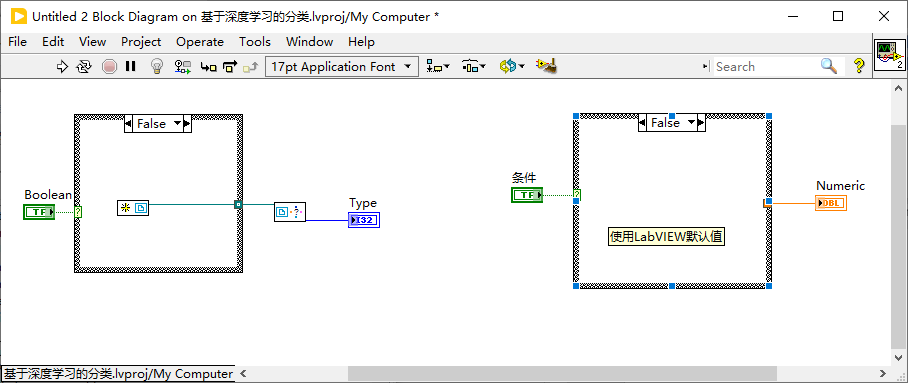
Task: Click the Run arrow icon
Action: click(62, 67)
